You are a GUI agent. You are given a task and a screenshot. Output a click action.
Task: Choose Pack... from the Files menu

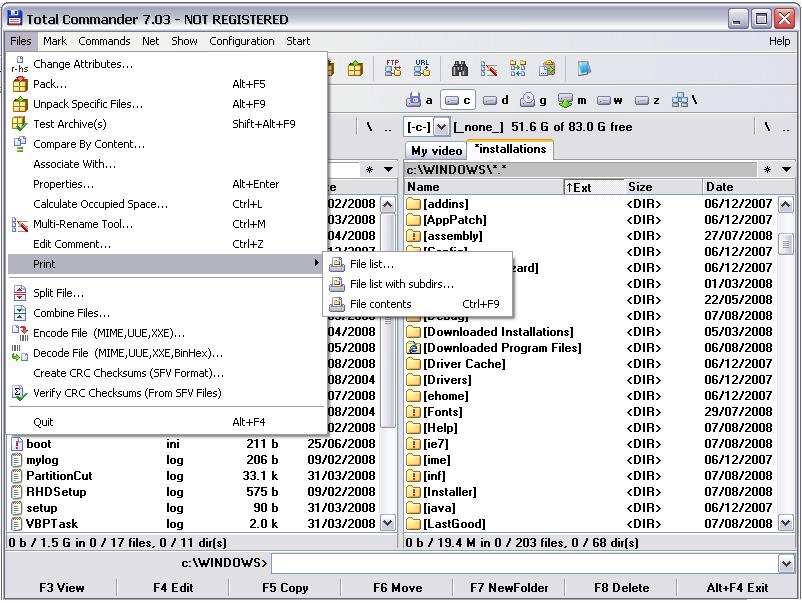point(50,84)
